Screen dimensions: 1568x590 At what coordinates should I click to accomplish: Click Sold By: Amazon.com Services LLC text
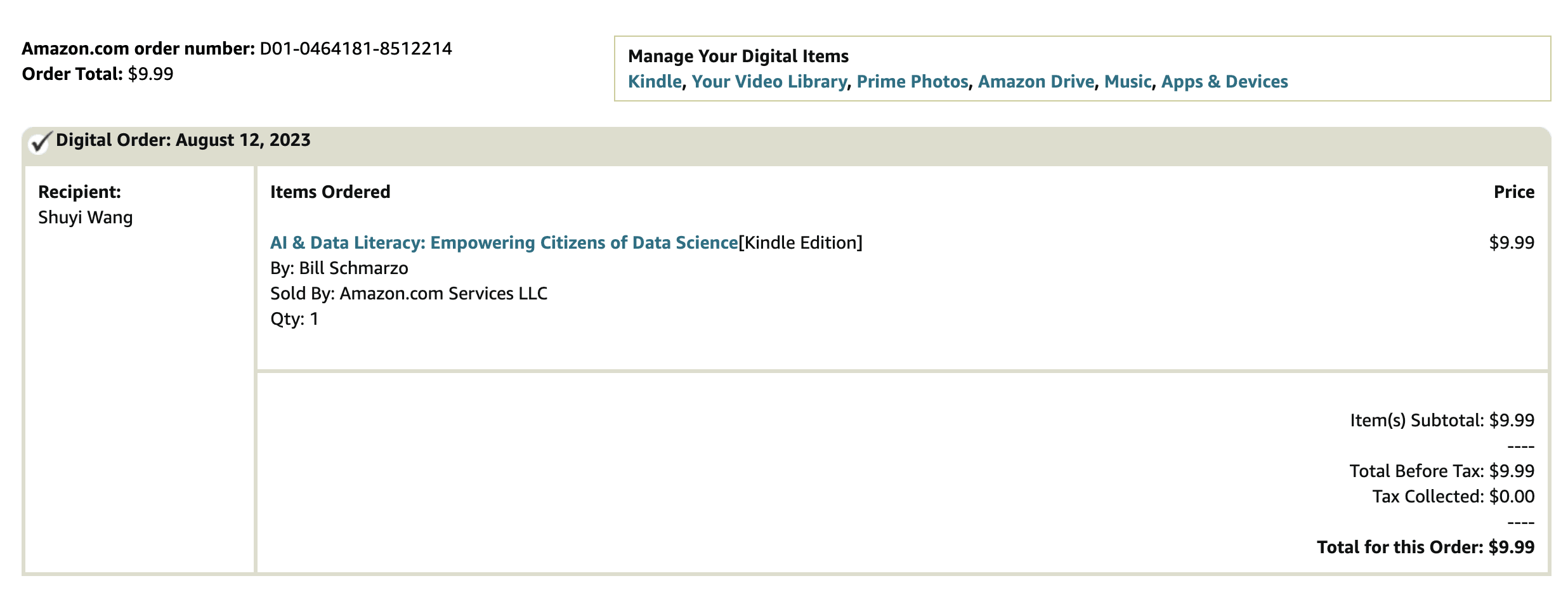pos(409,293)
